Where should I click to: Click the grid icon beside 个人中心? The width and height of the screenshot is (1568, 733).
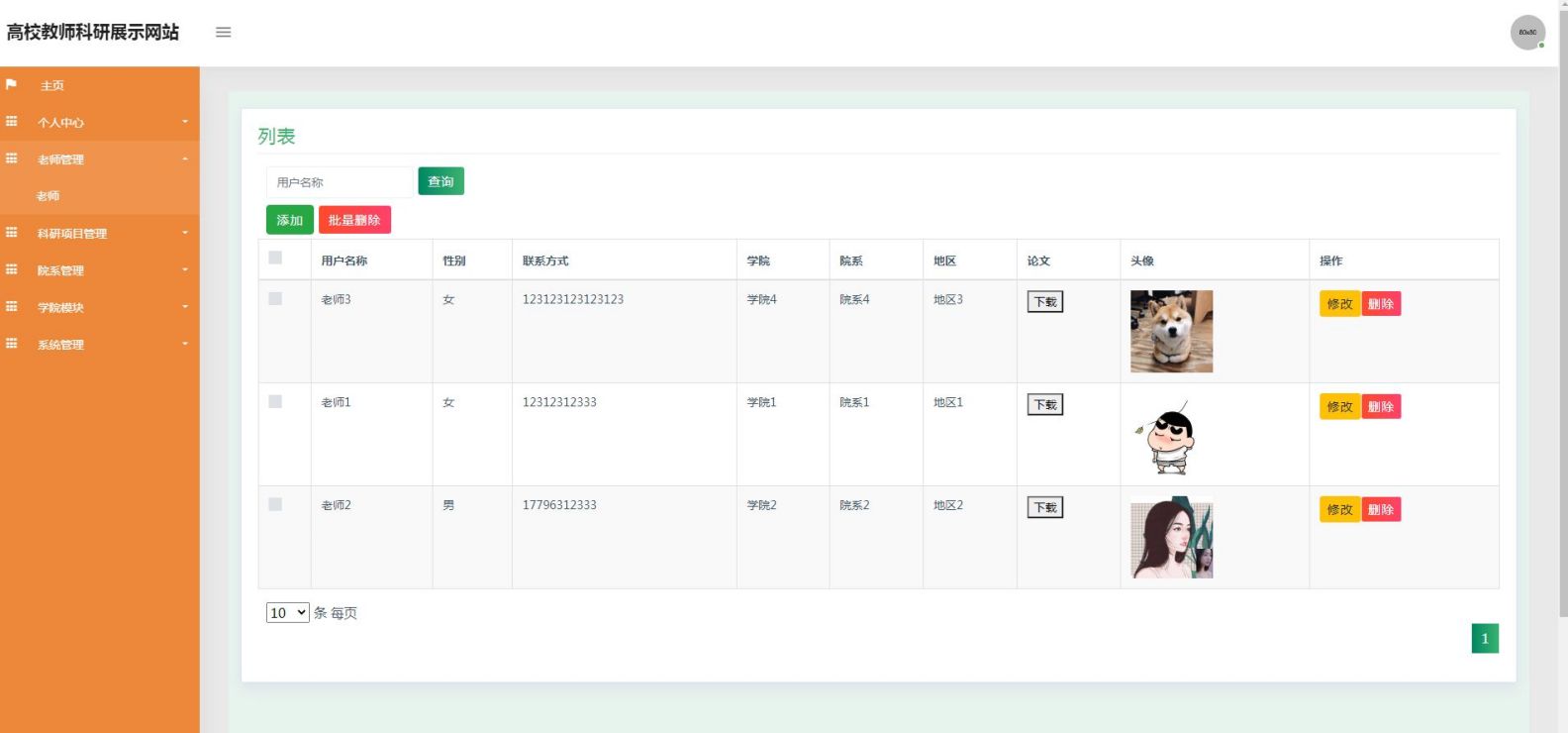point(12,122)
